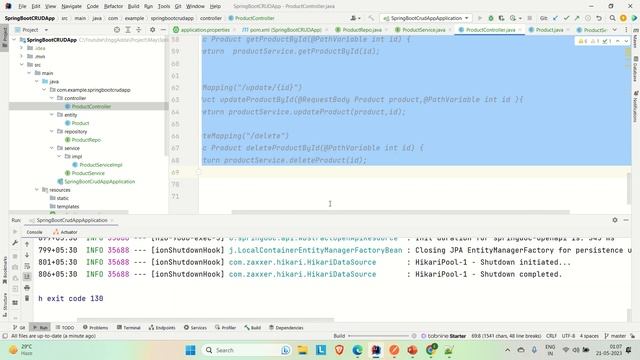Switch to ProductService.java tab

tap(423, 30)
